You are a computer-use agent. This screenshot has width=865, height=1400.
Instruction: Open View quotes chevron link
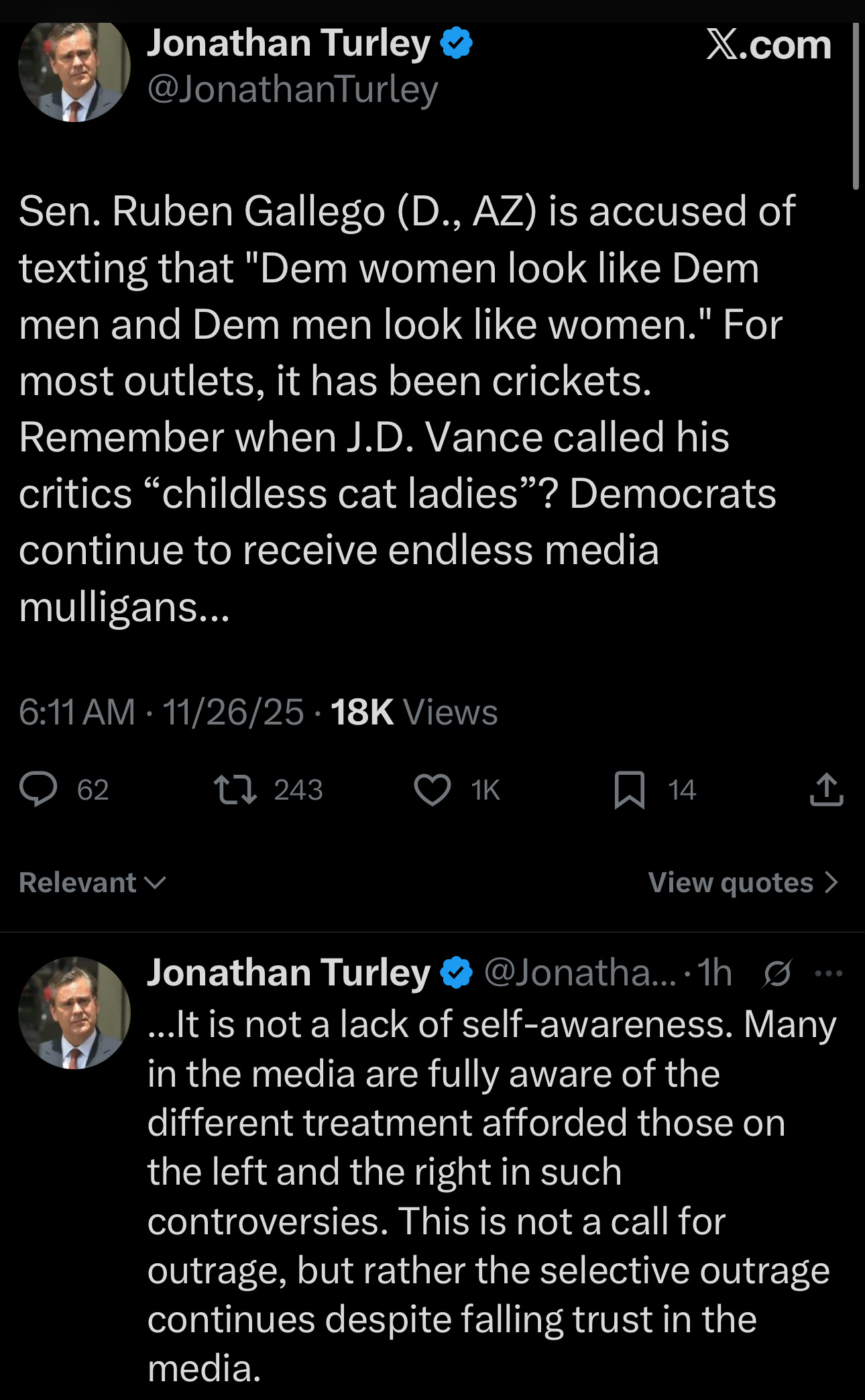[x=743, y=883]
